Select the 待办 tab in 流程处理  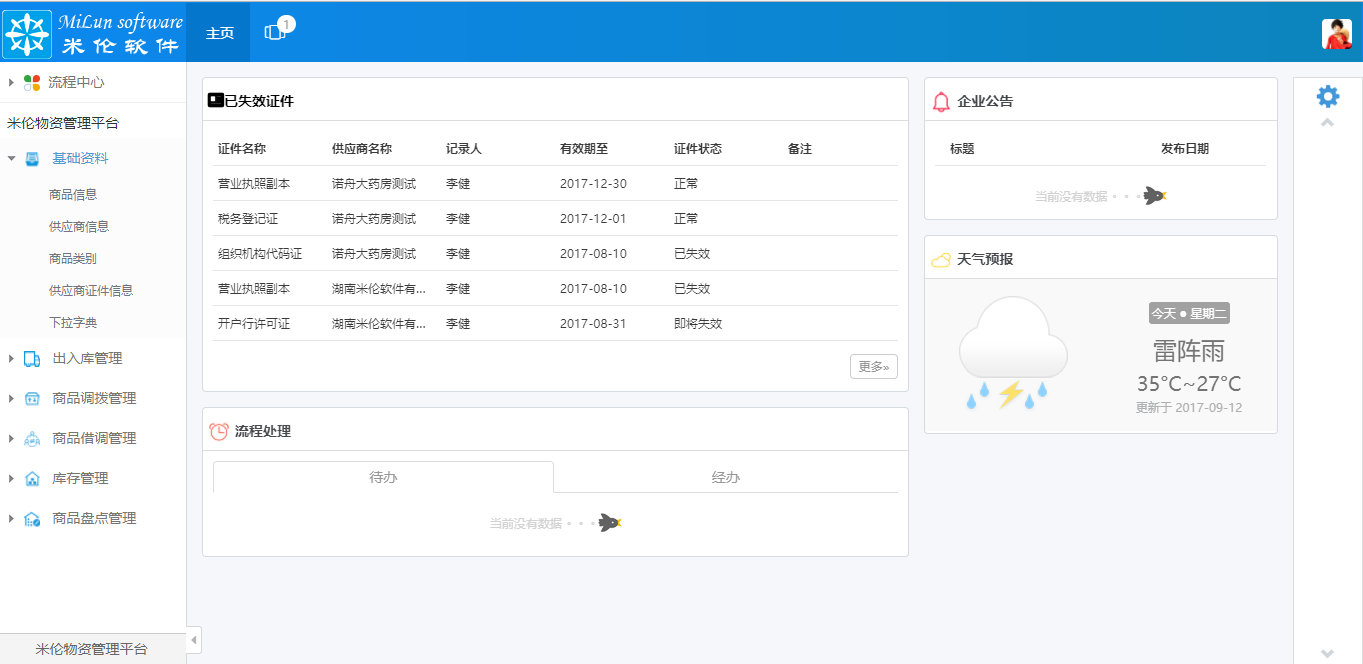tap(382, 477)
